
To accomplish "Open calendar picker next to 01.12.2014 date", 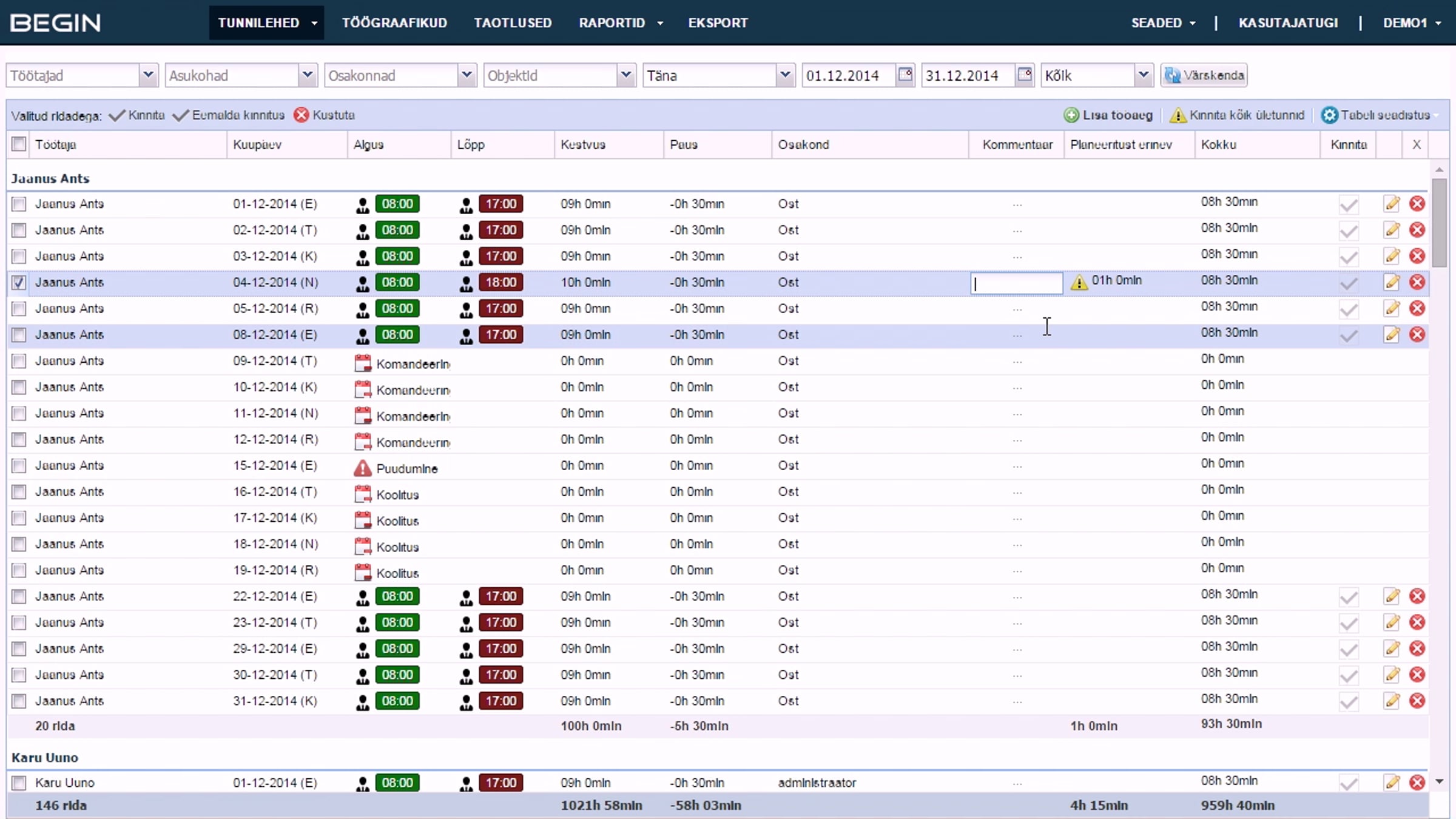I will coord(905,75).
